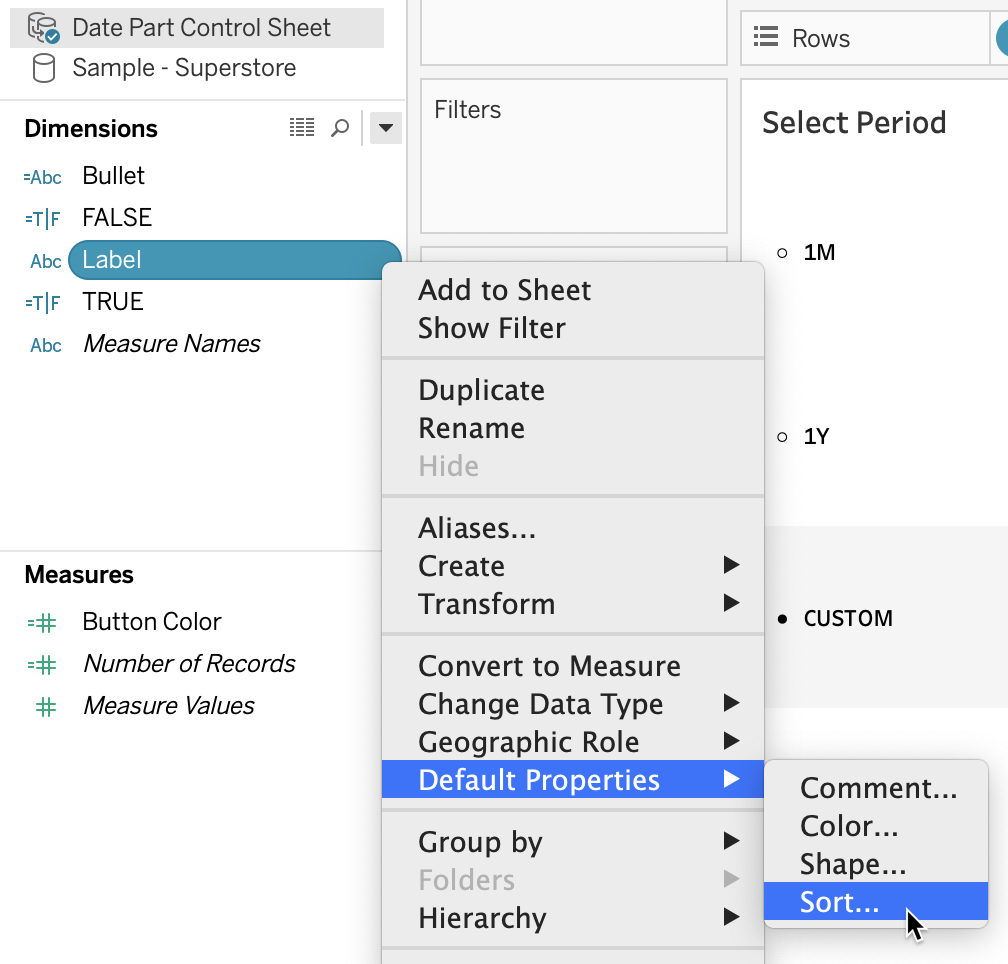Choose Sort... from Default Properties submenu
Screen dimensions: 1008x964
(839, 902)
